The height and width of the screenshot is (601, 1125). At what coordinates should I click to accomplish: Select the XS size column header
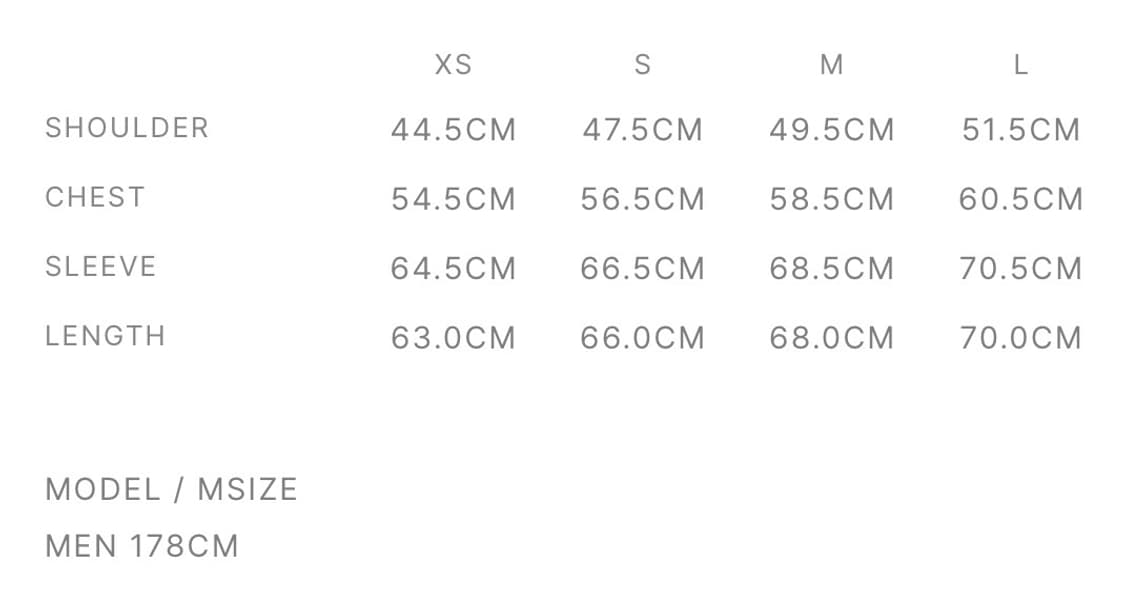[453, 66]
